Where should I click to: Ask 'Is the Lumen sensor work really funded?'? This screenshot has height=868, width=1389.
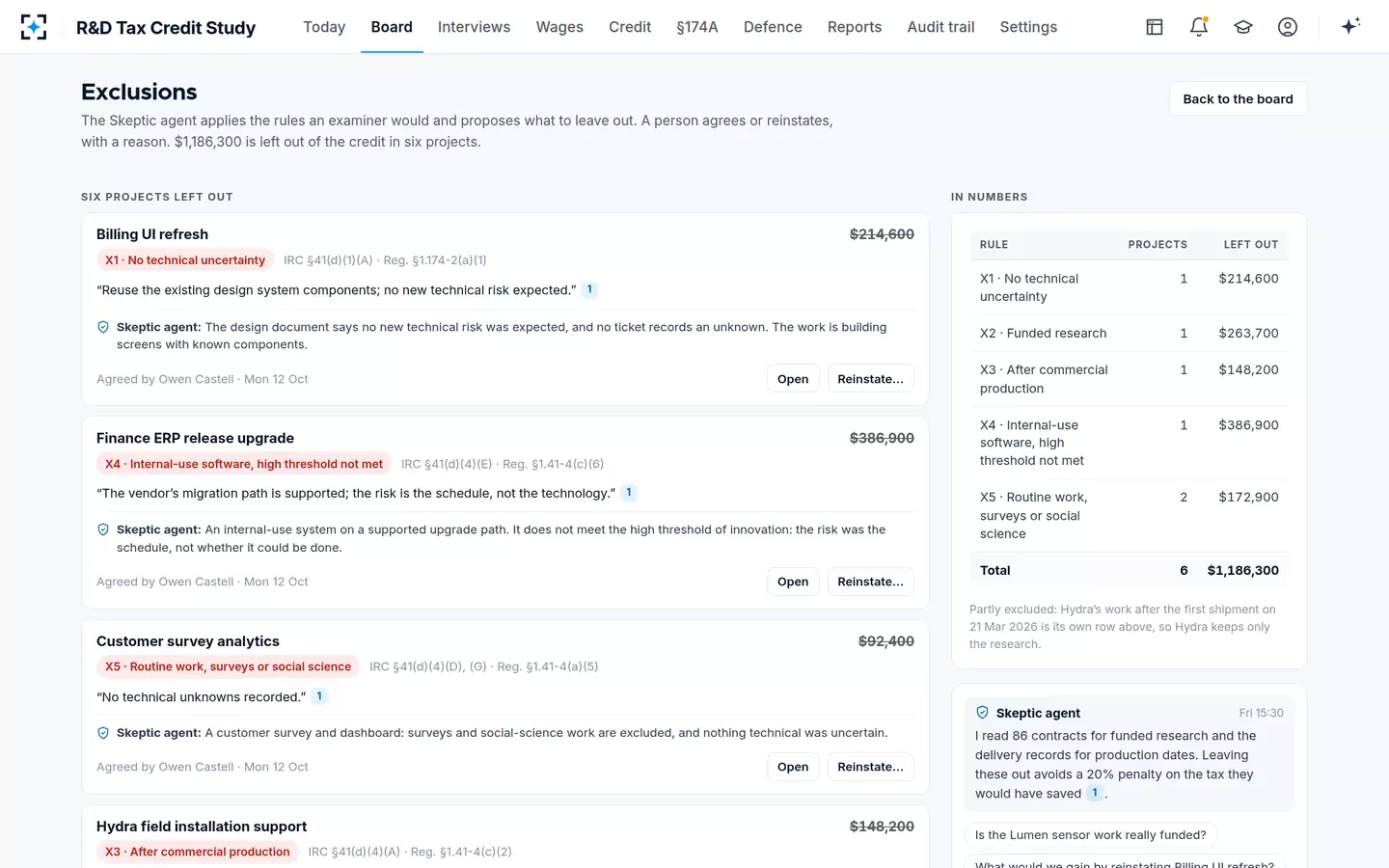tap(1090, 835)
